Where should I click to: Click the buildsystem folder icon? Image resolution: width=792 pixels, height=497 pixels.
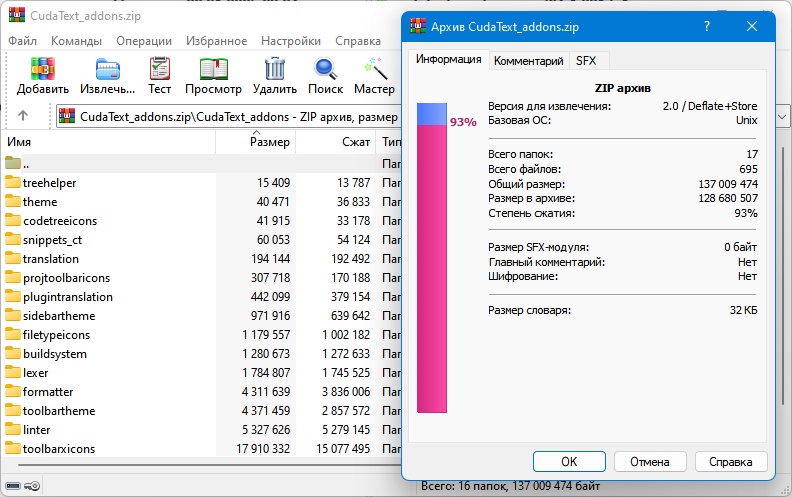[x=13, y=354]
